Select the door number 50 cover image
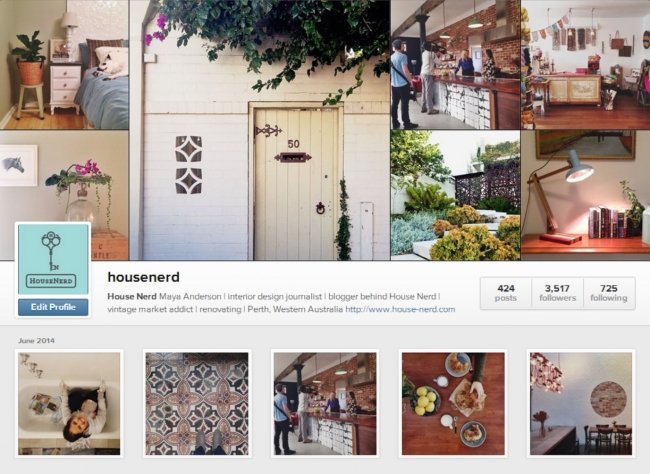The width and height of the screenshot is (650, 474). click(260, 130)
